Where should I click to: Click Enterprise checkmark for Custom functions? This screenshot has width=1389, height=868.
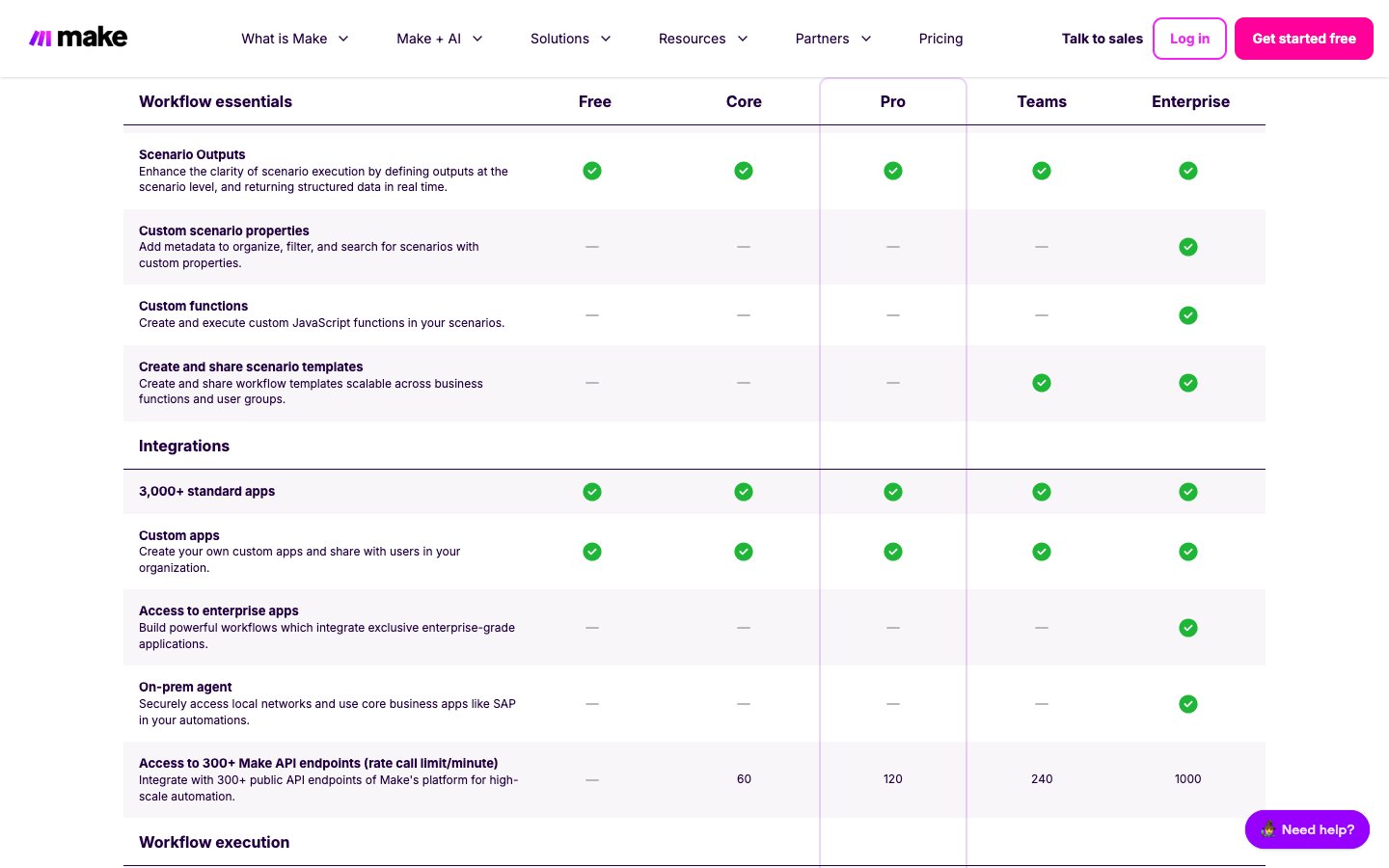point(1188,315)
